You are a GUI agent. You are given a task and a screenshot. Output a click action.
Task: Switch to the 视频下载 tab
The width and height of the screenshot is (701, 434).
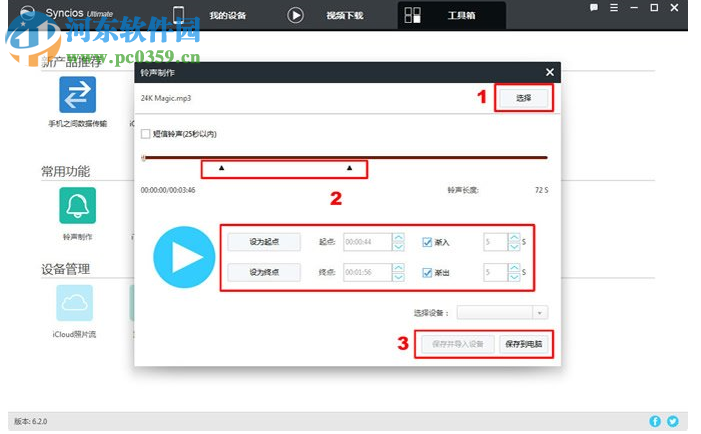(344, 16)
